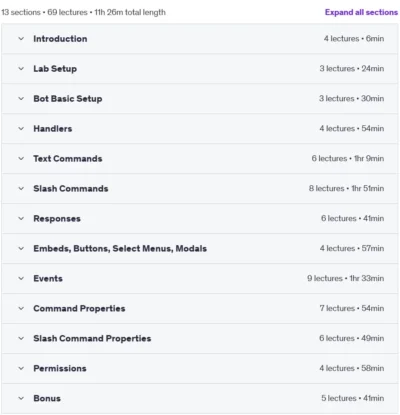Viewport: 400px width, 415px height.
Task: Click the Handlers section title
Action: (53, 129)
